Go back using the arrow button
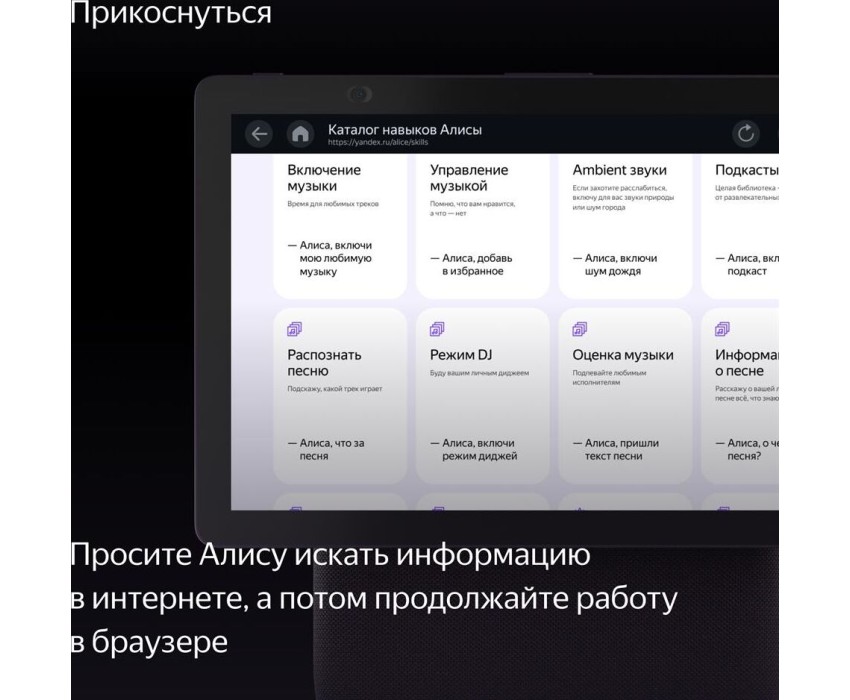The height and width of the screenshot is (700, 850). click(259, 133)
